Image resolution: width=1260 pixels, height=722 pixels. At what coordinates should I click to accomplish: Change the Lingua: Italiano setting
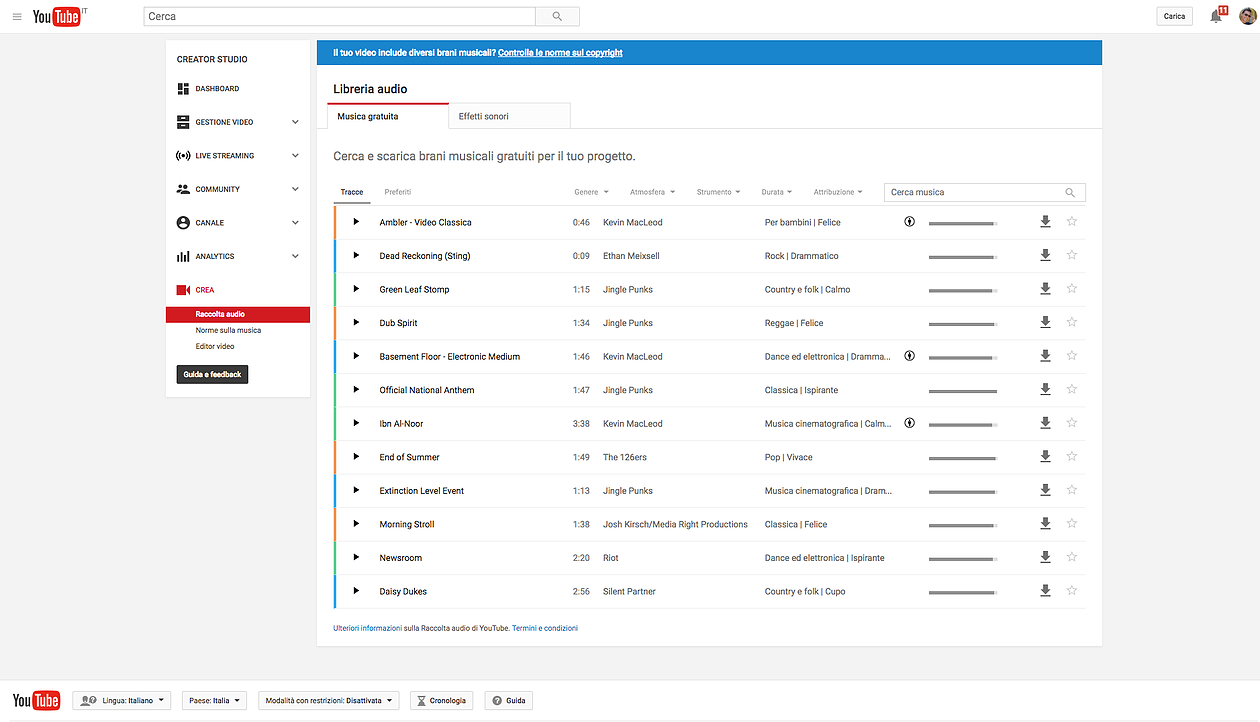(x=122, y=701)
